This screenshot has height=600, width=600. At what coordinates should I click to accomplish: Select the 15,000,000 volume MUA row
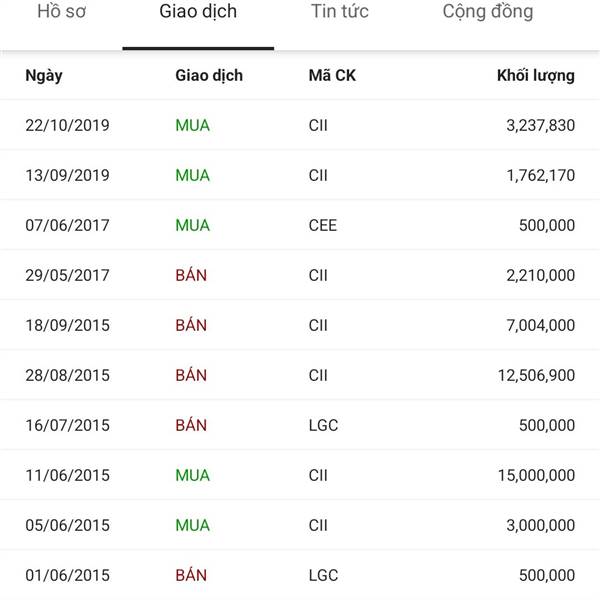300,475
